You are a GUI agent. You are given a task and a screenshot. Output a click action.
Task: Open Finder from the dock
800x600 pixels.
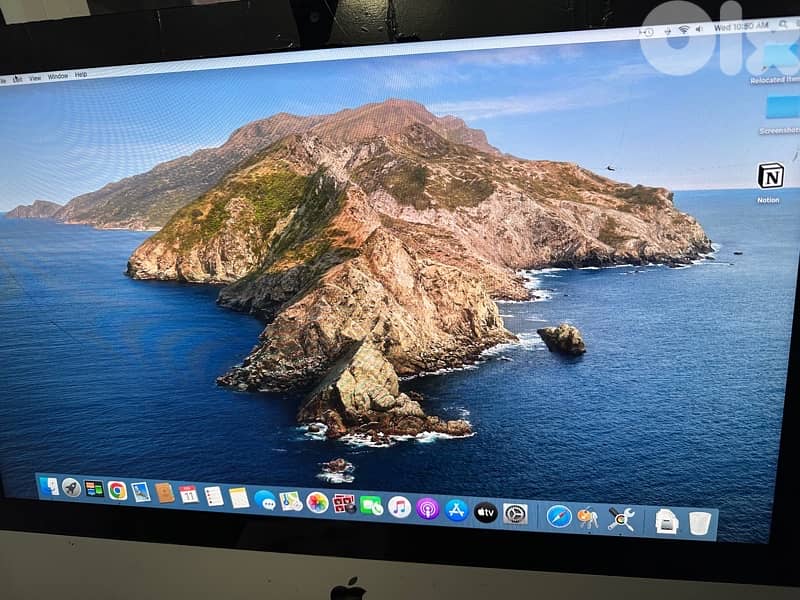point(48,486)
